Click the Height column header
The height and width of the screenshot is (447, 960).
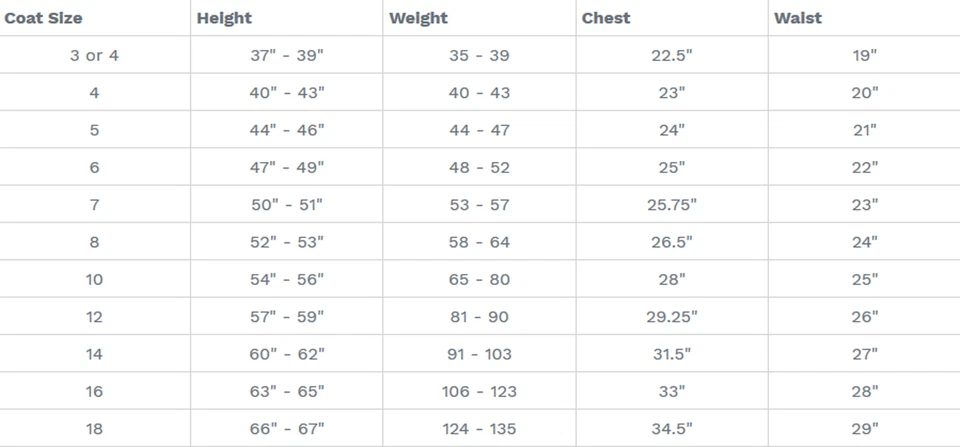click(x=224, y=18)
